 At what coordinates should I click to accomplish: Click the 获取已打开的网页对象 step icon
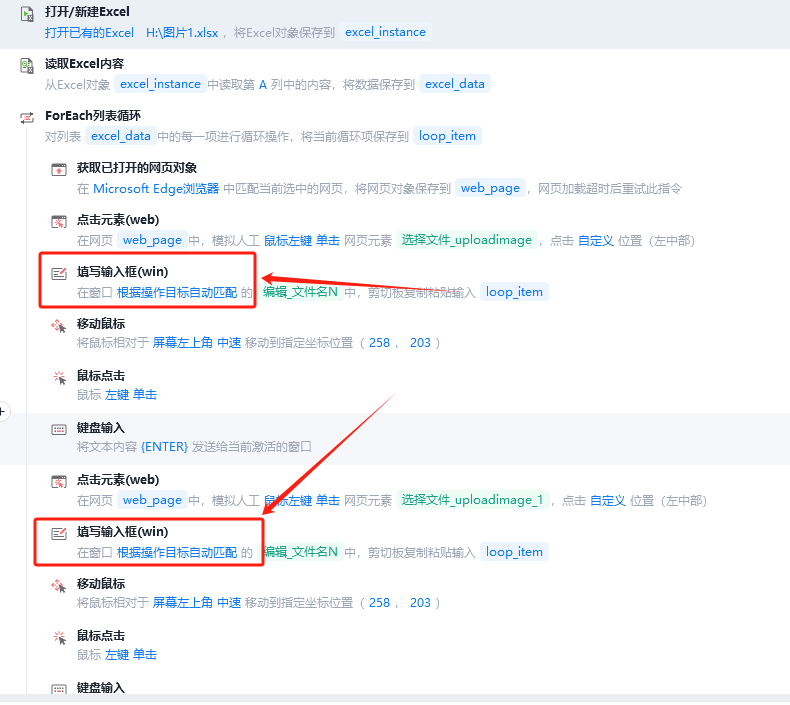point(59,170)
